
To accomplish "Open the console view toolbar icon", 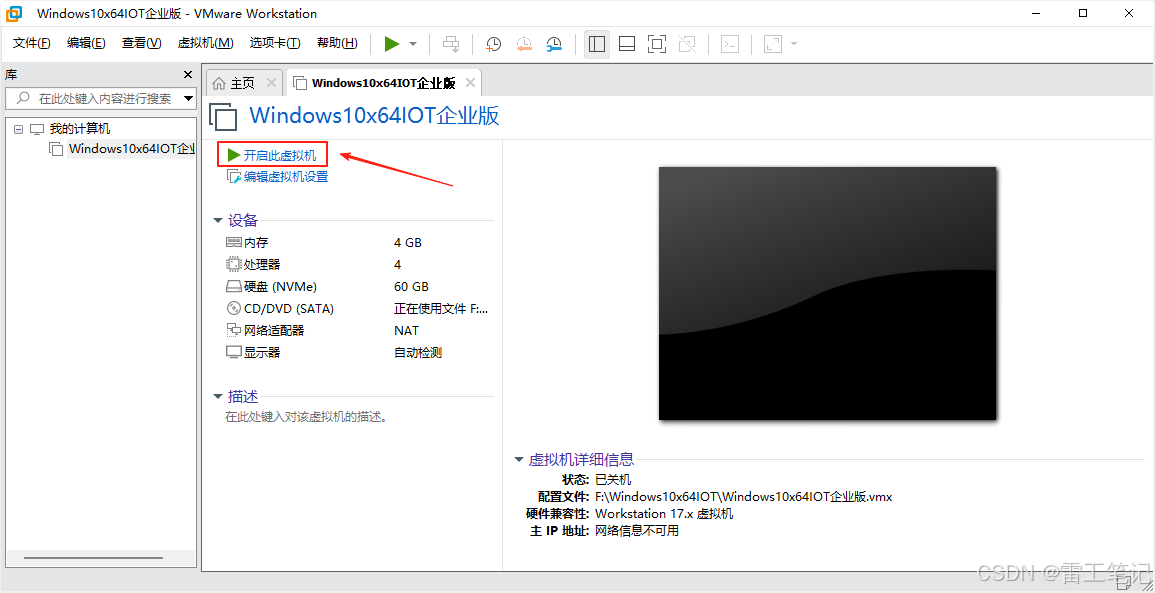I will click(729, 44).
